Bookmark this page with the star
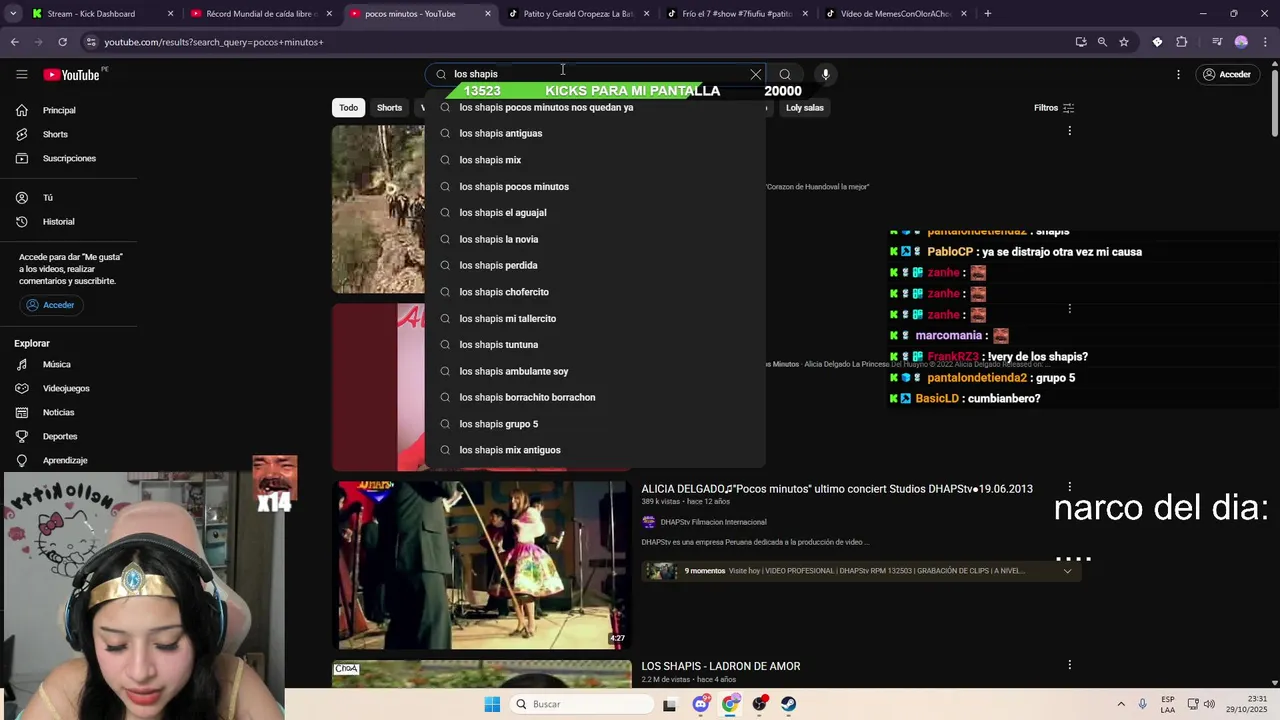 click(1124, 42)
